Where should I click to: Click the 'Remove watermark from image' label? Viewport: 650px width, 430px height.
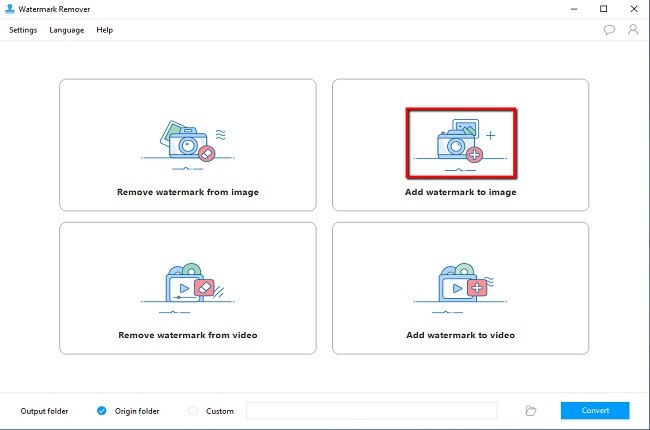(x=187, y=191)
